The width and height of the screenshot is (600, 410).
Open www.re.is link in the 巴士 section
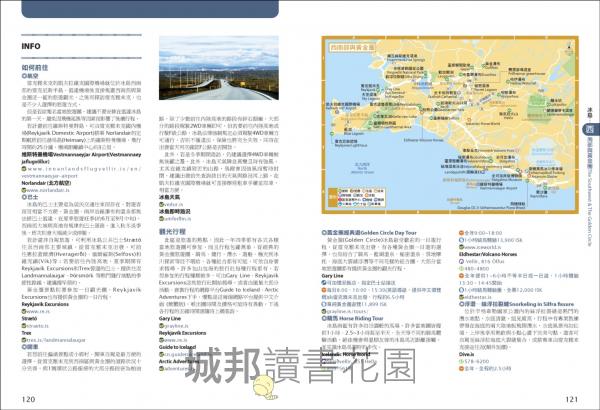click(x=38, y=311)
